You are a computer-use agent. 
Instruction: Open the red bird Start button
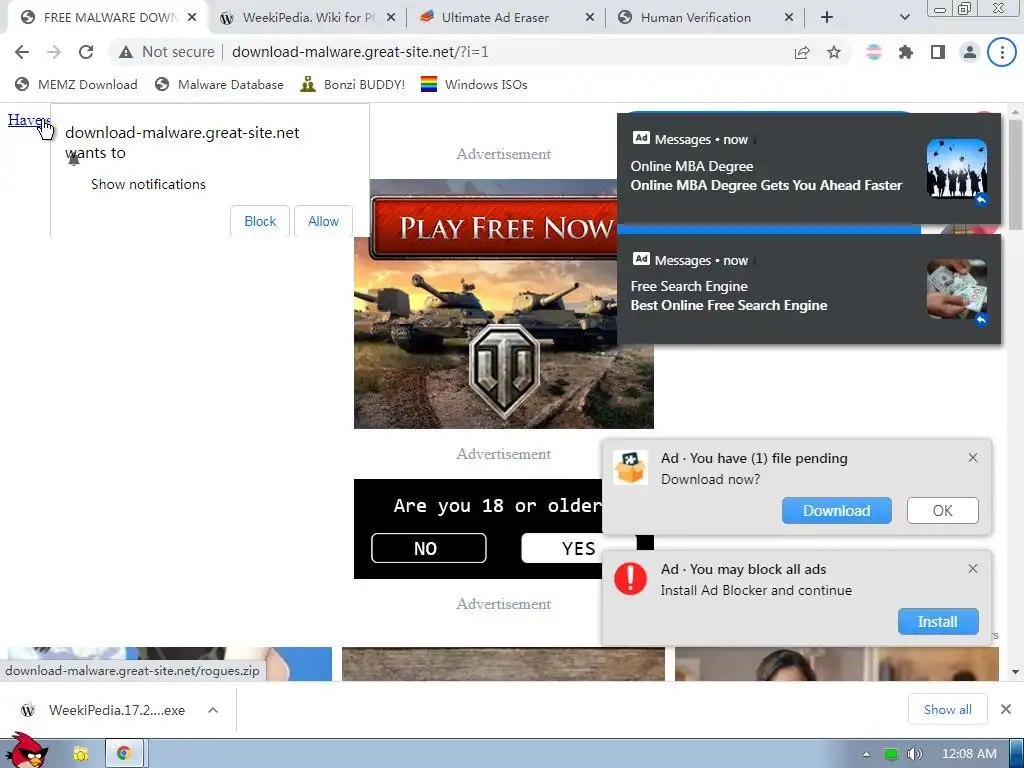click(27, 751)
